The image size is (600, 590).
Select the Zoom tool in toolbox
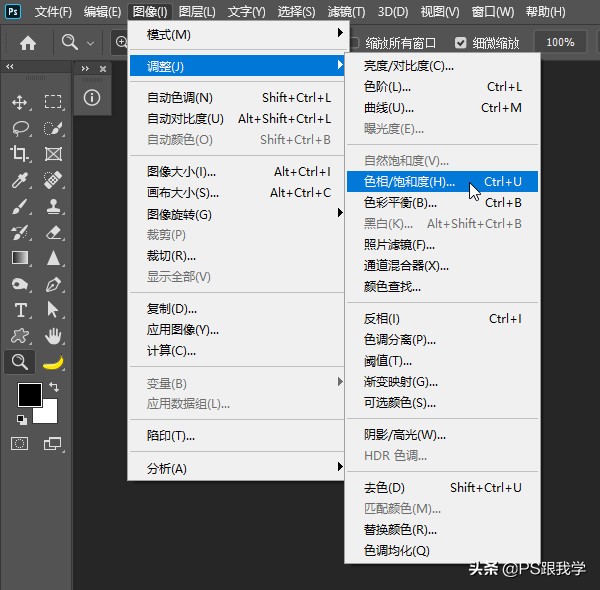[20, 362]
